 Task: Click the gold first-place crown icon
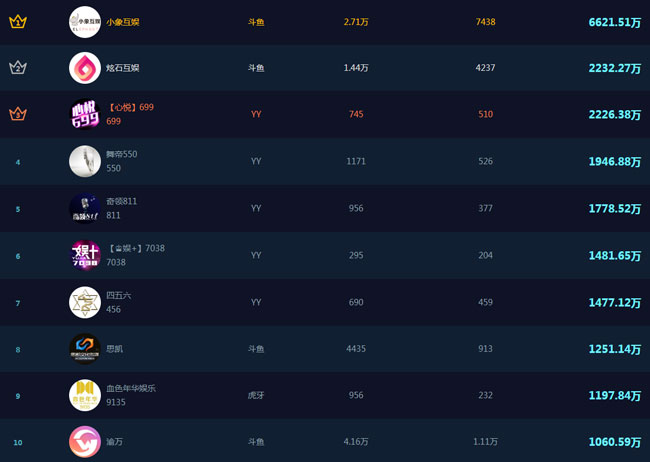[18, 21]
